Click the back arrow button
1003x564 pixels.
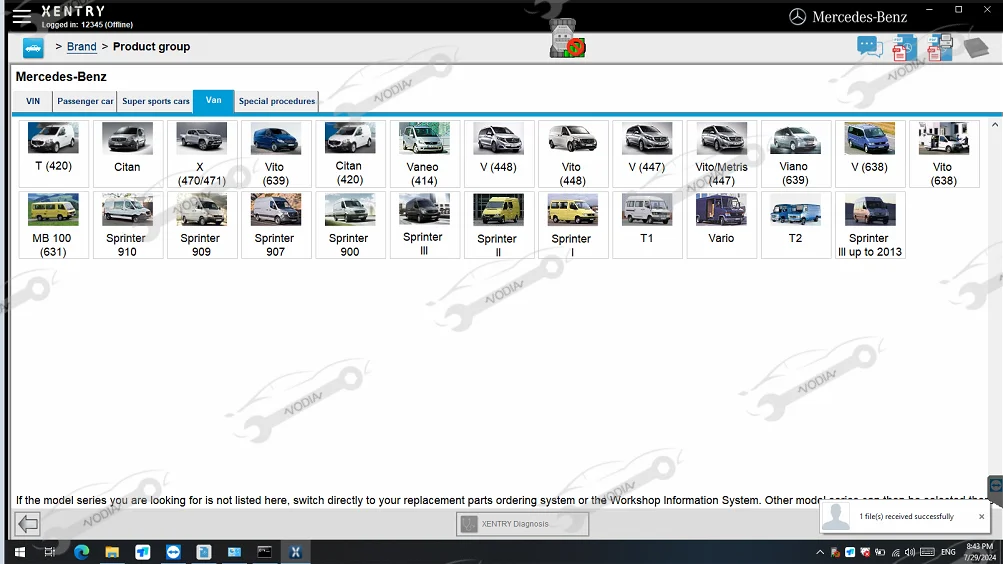pos(28,524)
